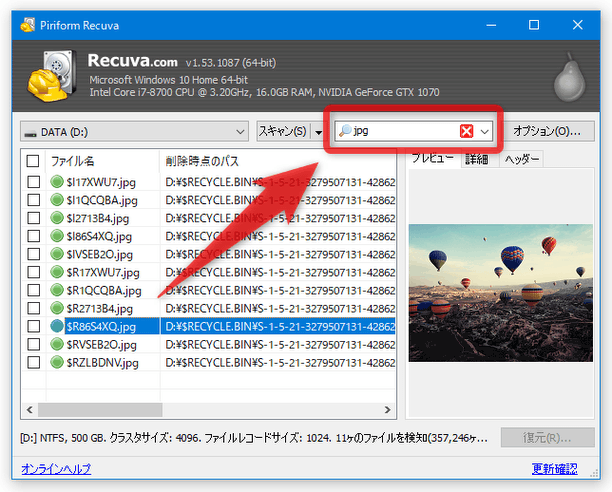
Task: Check the box for $I1QCQBA.jpg
Action: coord(34,200)
